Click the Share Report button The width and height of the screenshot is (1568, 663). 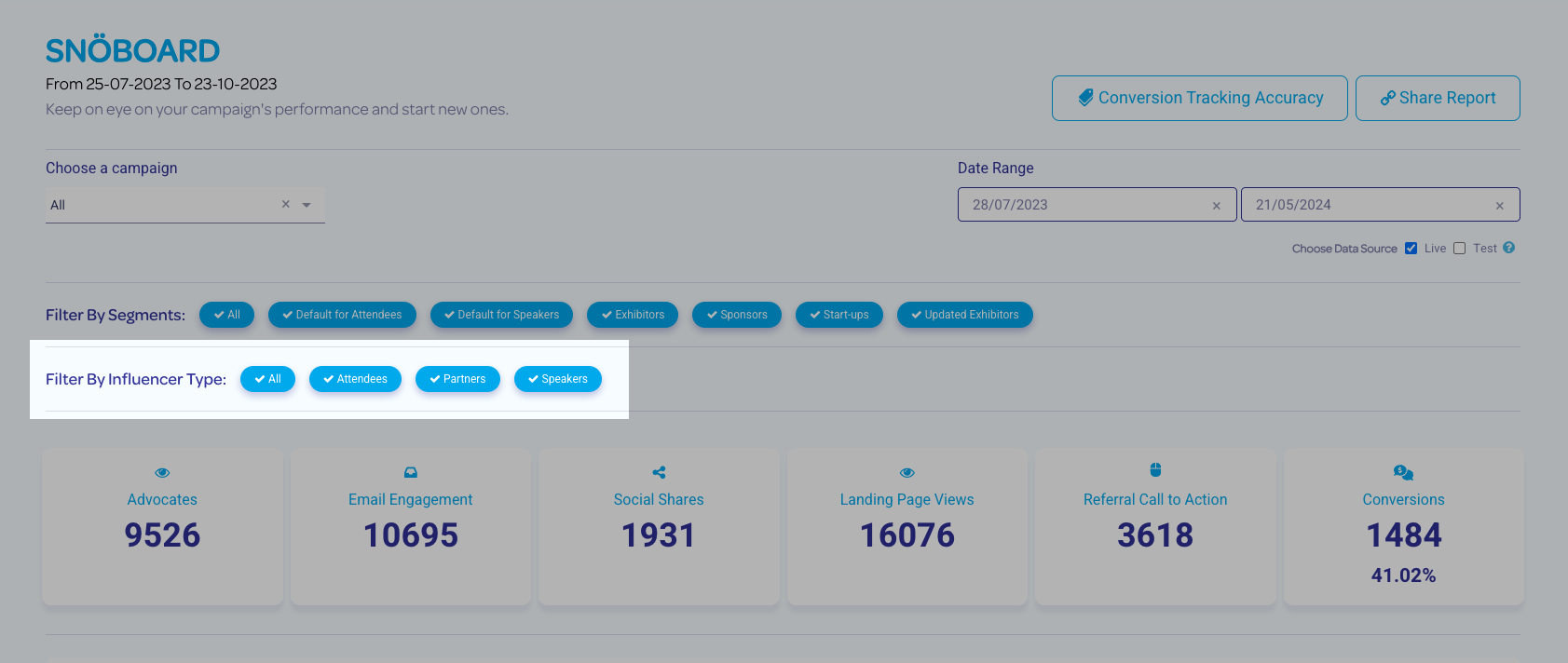1437,98
